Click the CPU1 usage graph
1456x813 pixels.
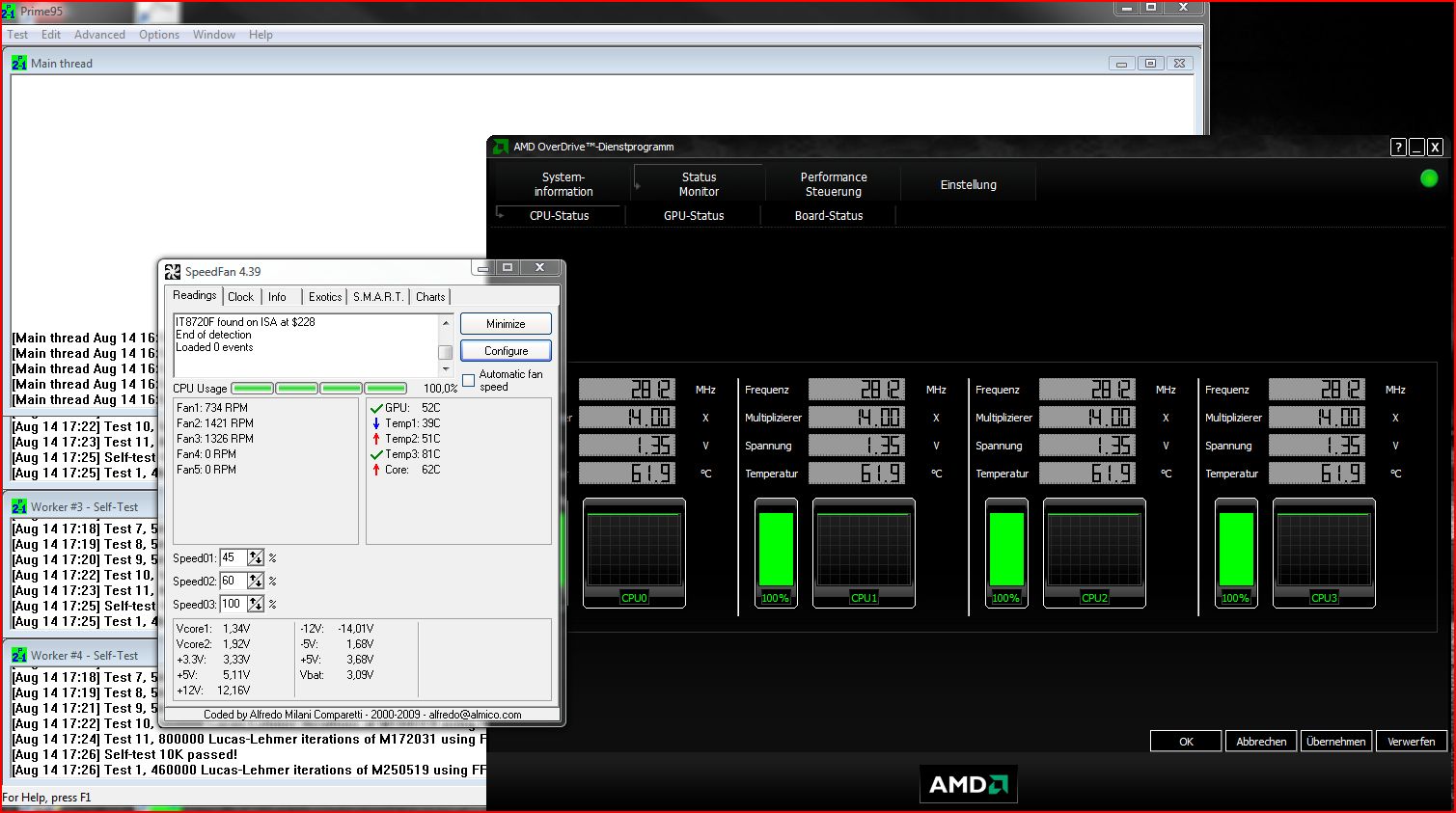[864, 553]
